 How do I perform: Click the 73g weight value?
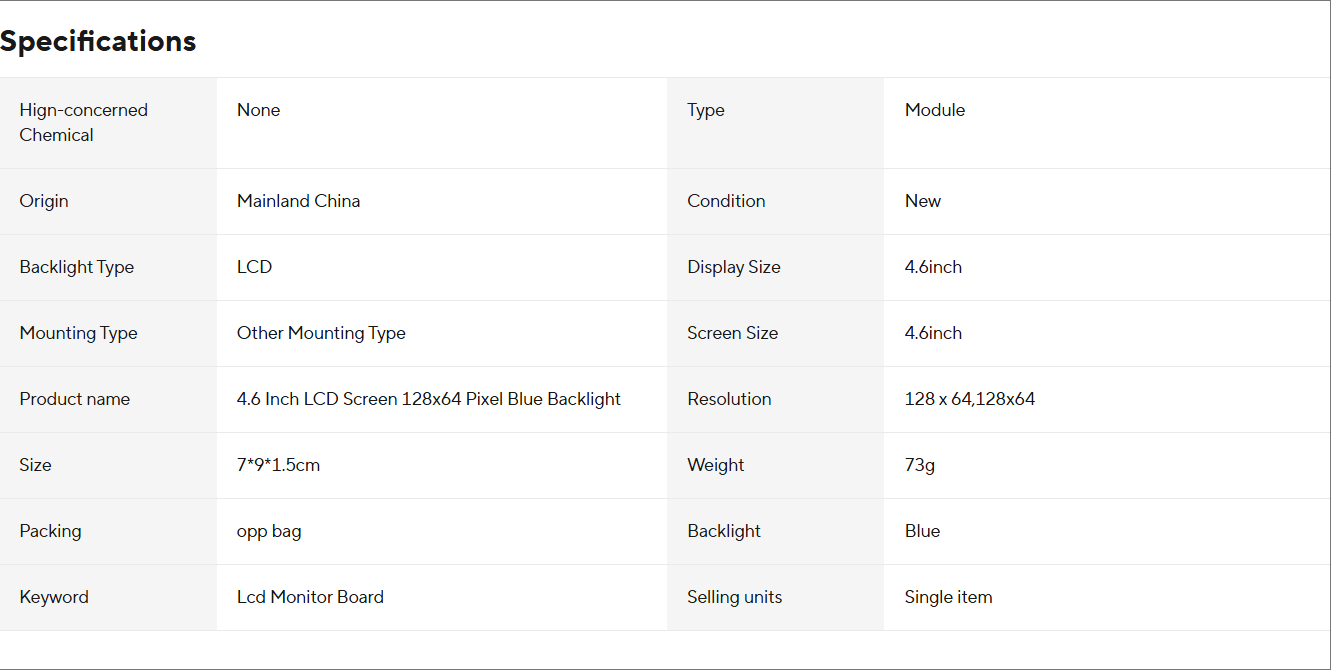click(919, 465)
